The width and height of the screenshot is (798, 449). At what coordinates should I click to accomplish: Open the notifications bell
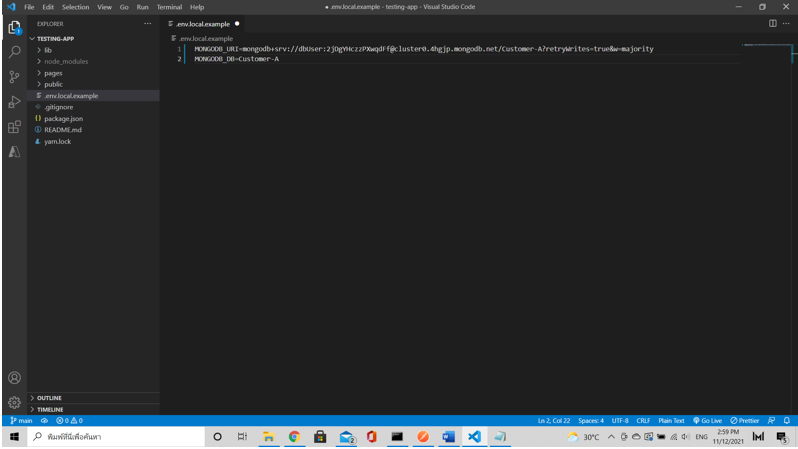[x=787, y=420]
